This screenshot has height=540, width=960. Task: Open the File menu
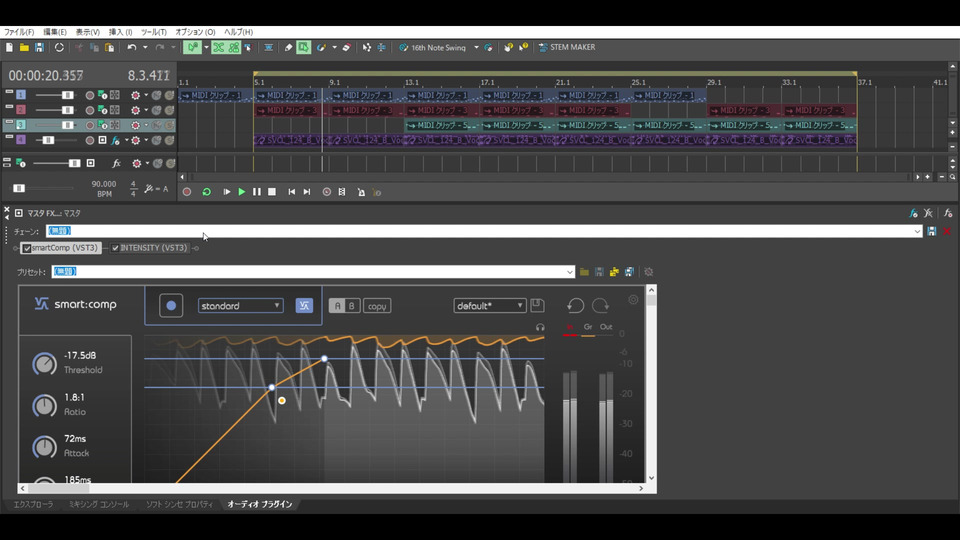19,32
